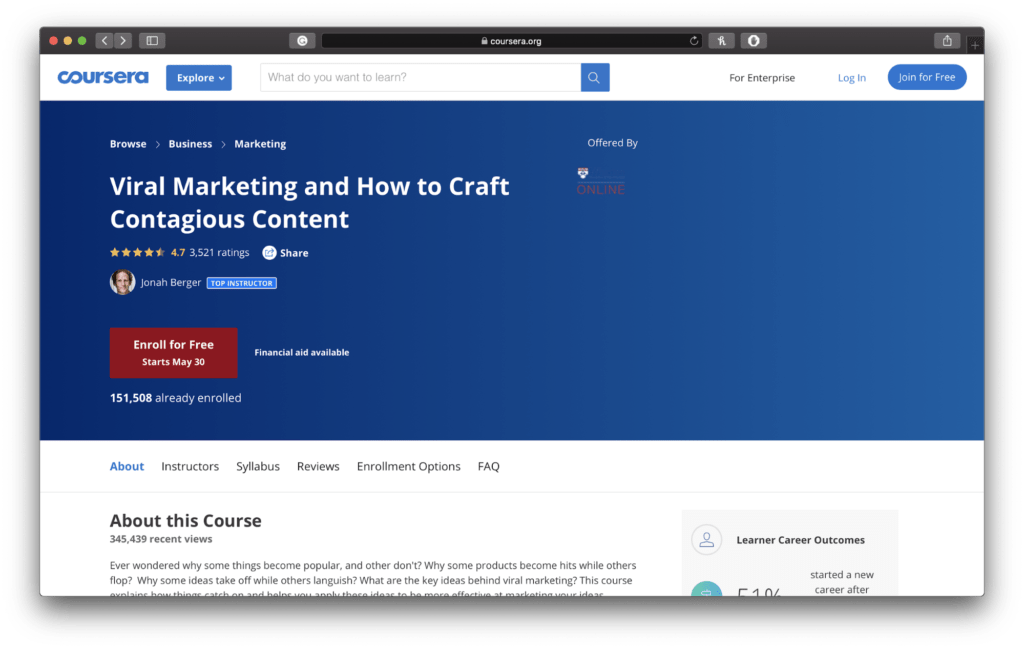Image resolution: width=1024 pixels, height=649 pixels.
Task: Toggle the Safari sidebar icon
Action: (x=152, y=40)
